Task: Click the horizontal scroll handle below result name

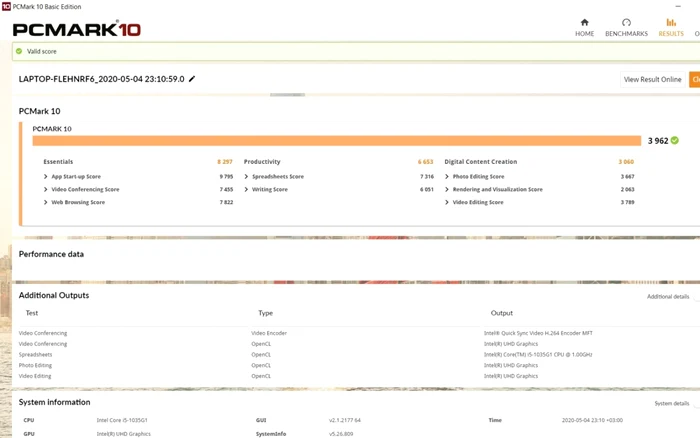Action: click(288, 95)
